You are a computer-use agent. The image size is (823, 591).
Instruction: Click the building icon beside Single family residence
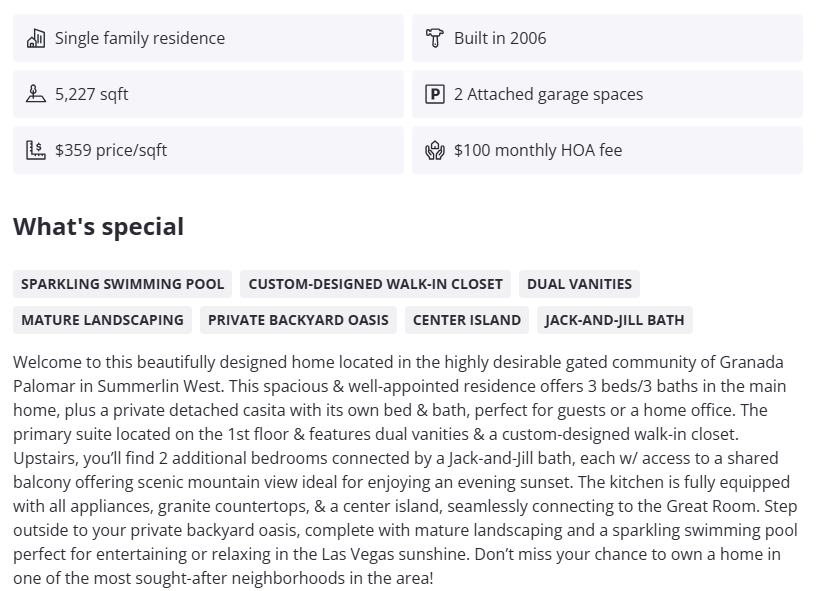(36, 39)
